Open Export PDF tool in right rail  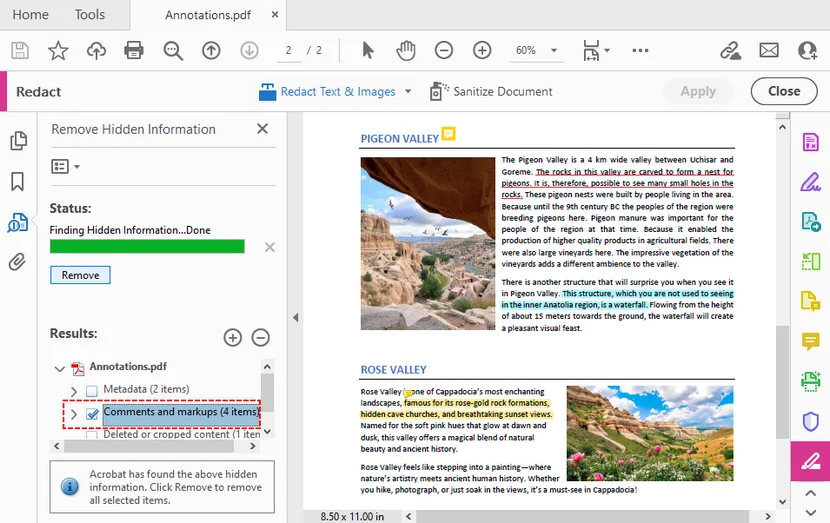[x=810, y=221]
